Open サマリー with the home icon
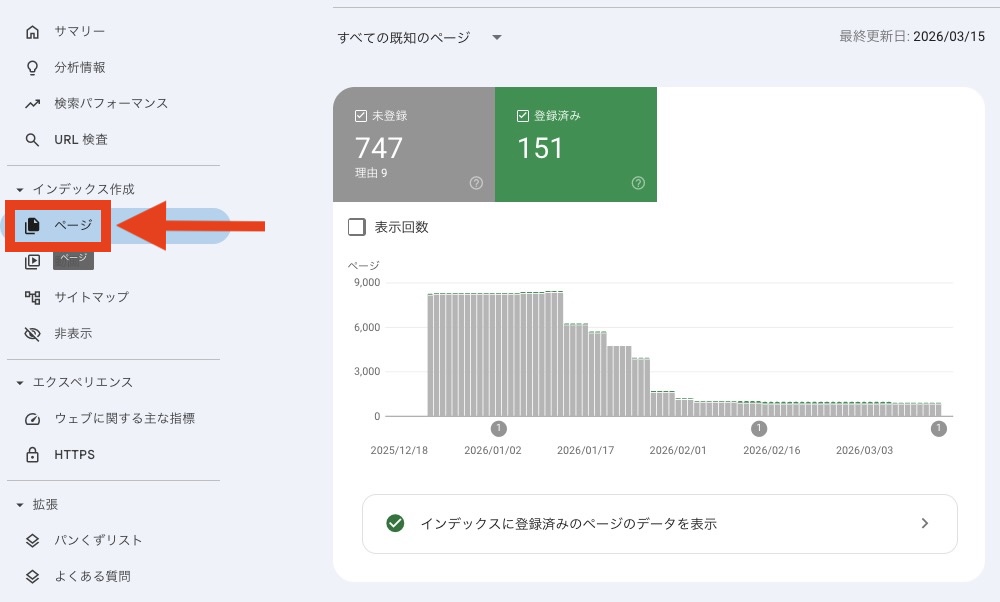The height and width of the screenshot is (602, 1000). click(x=32, y=31)
